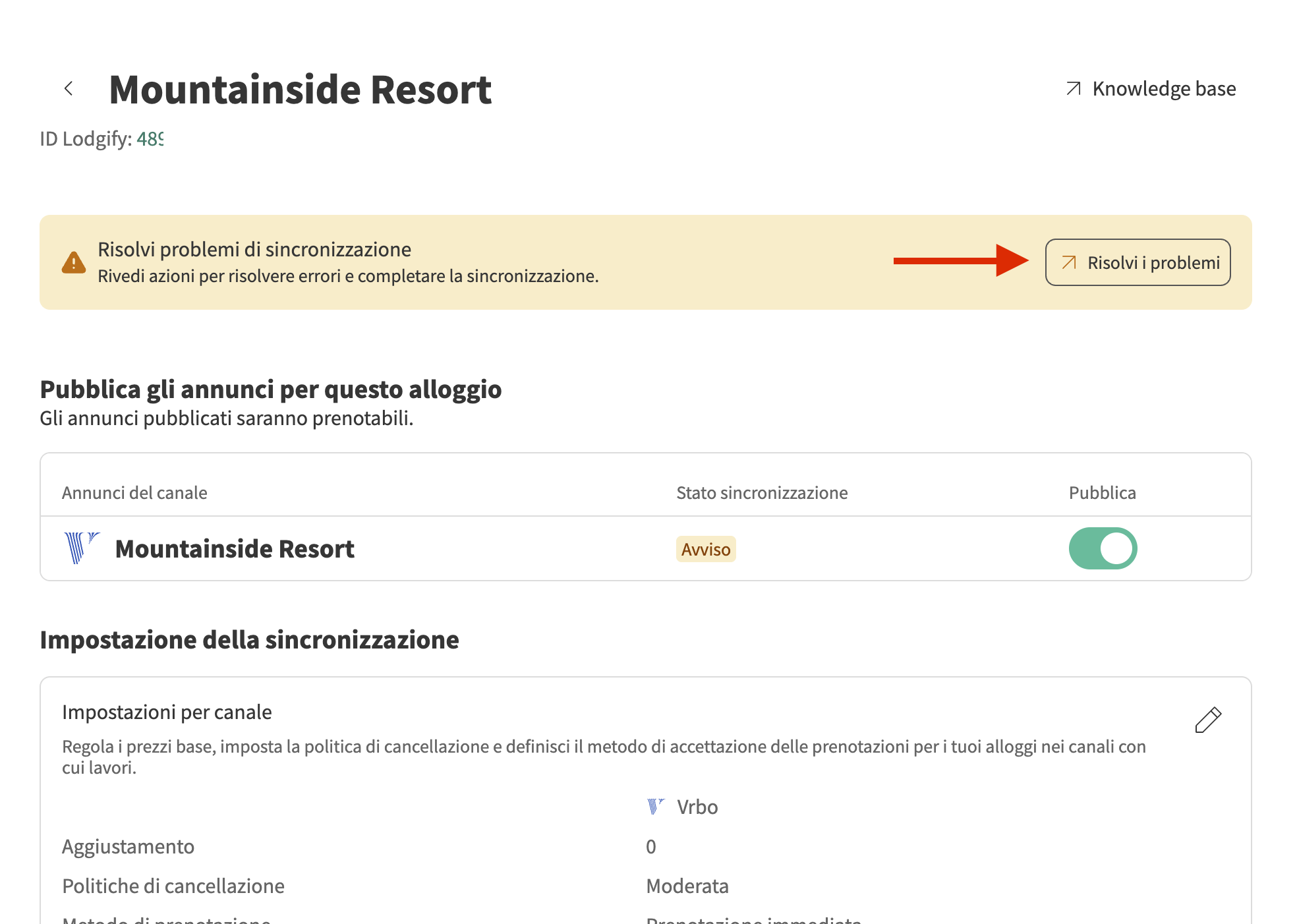Viewport: 1297px width, 924px height.
Task: Click the Moderata cancellation policy value
Action: coord(687,886)
